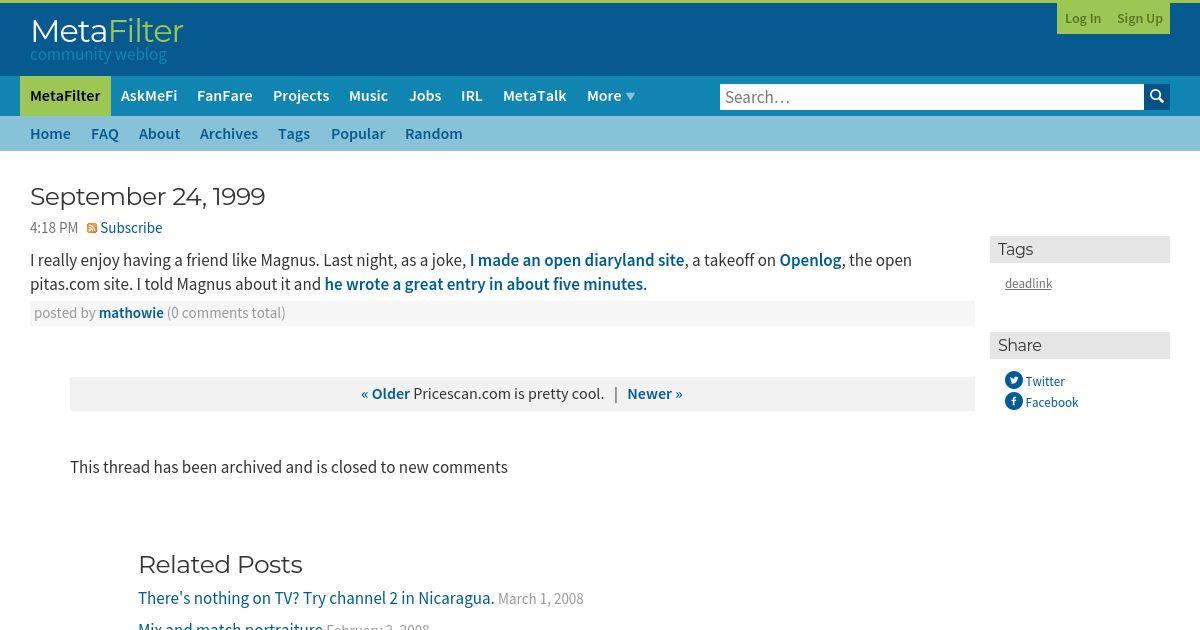This screenshot has height=630, width=1200.
Task: Open the AskMeFi tab
Action: (x=149, y=96)
